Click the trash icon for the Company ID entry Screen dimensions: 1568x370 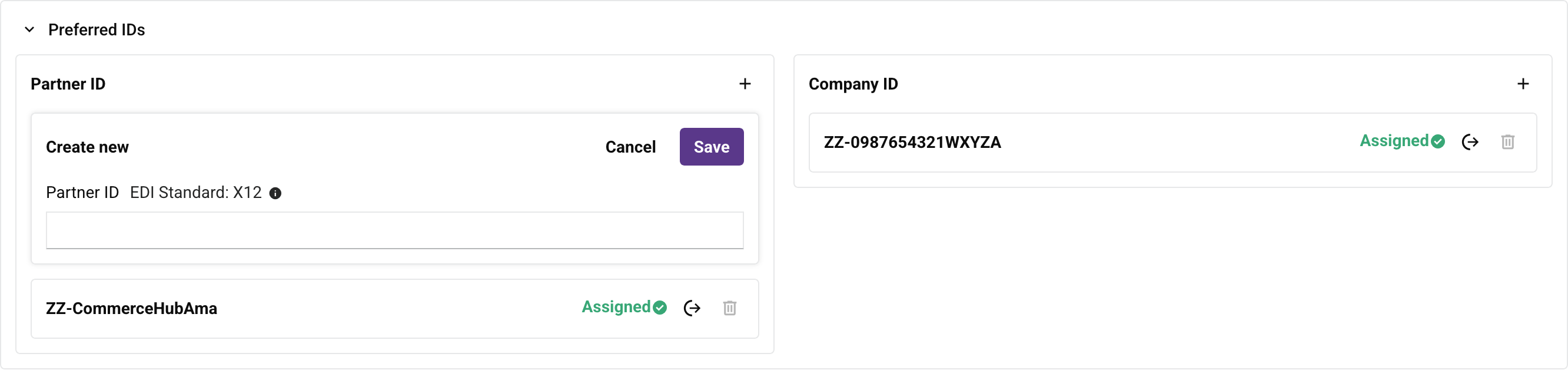tap(1508, 143)
